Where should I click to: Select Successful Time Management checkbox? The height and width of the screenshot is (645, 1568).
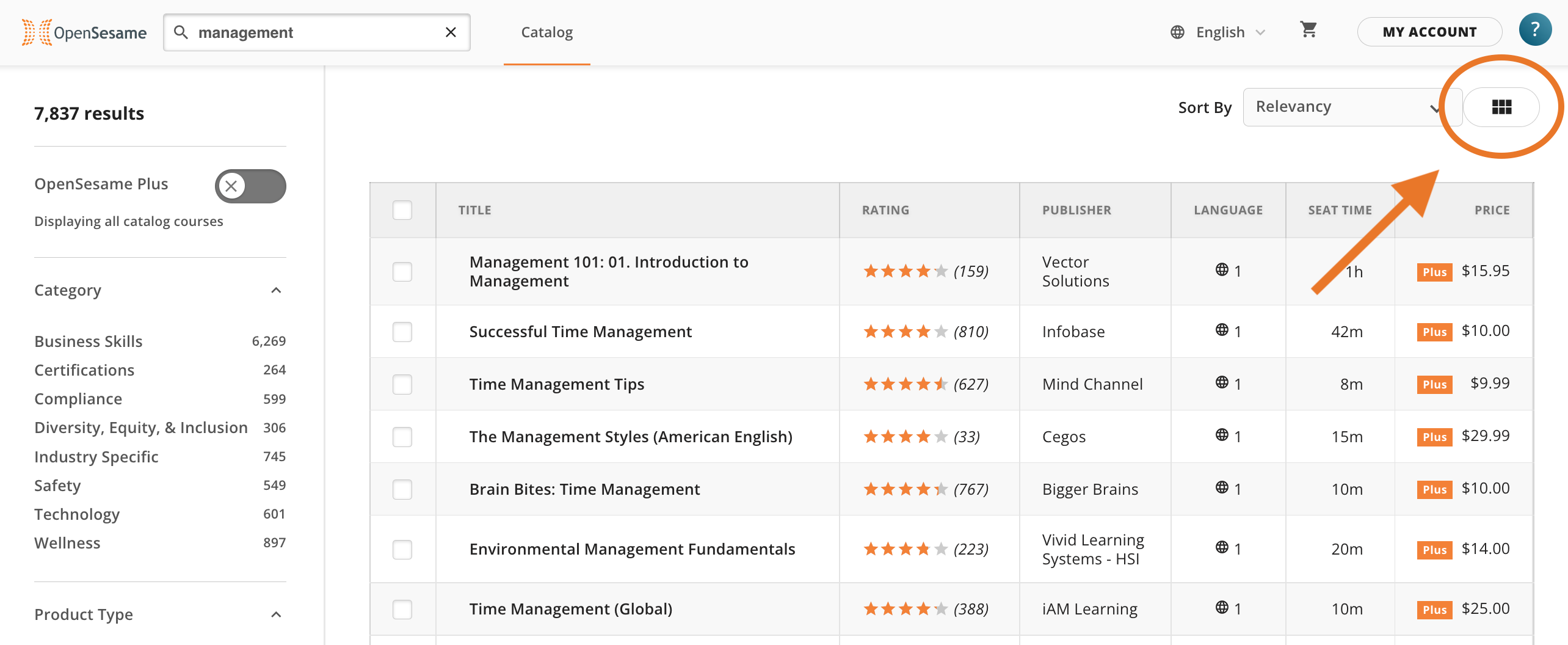[x=402, y=332]
